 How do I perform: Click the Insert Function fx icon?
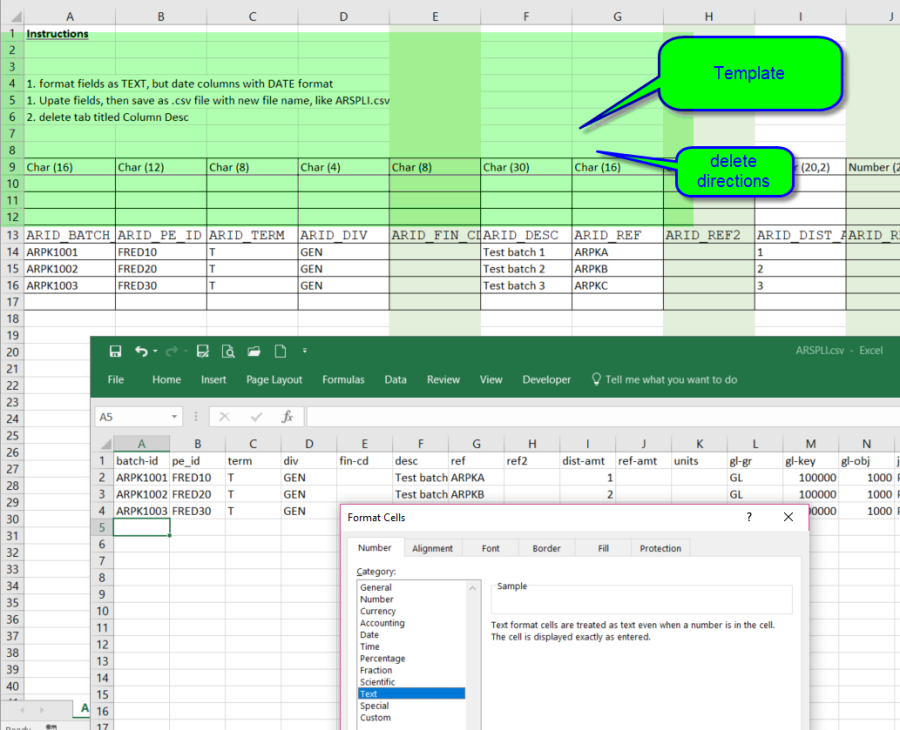(289, 414)
